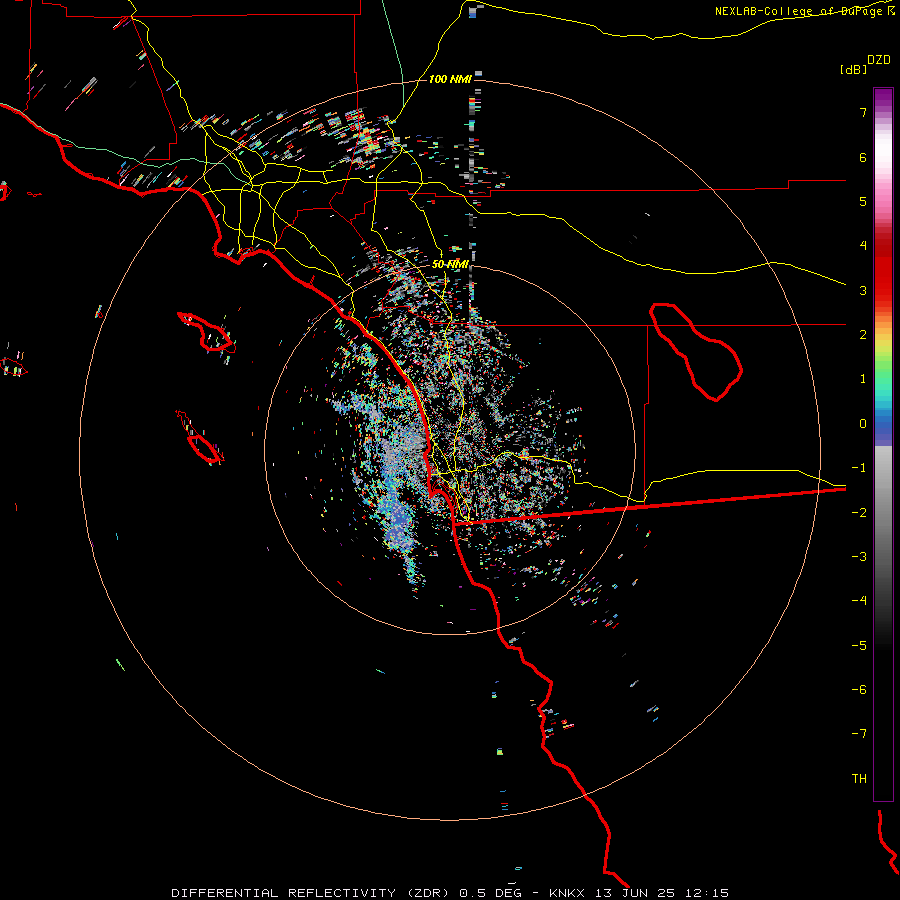Viewport: 900px width, 900px height.
Task: Click the -3 value on the color scale
Action: [x=859, y=557]
